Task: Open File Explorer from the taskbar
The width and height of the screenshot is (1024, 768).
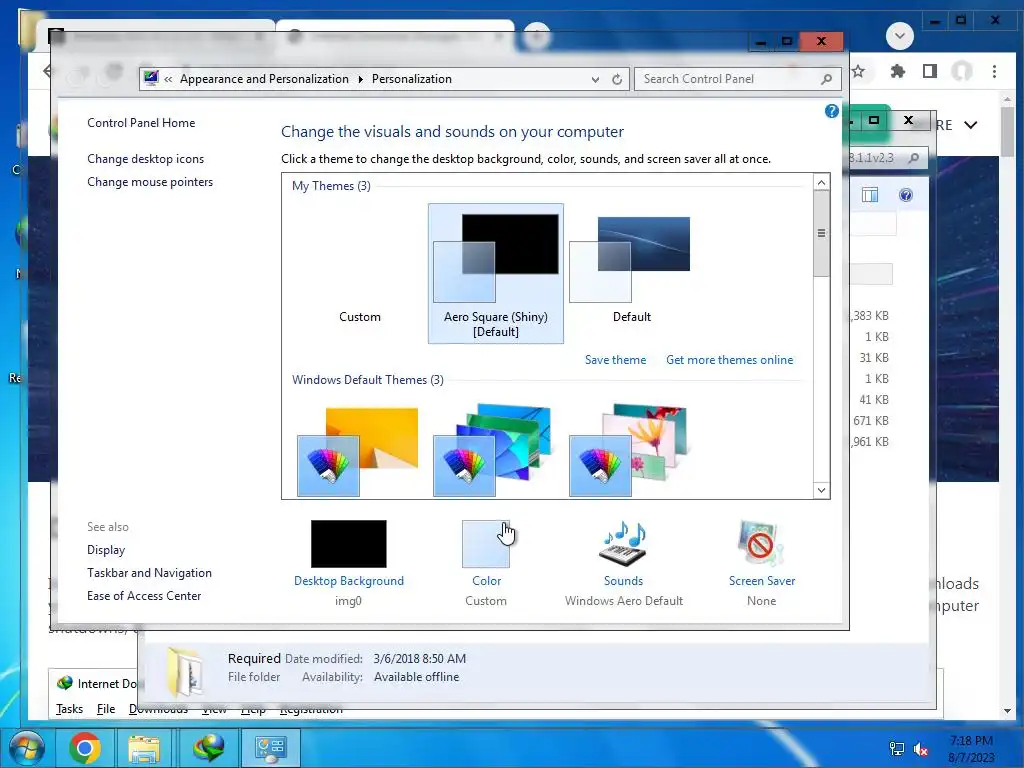Action: [144, 748]
